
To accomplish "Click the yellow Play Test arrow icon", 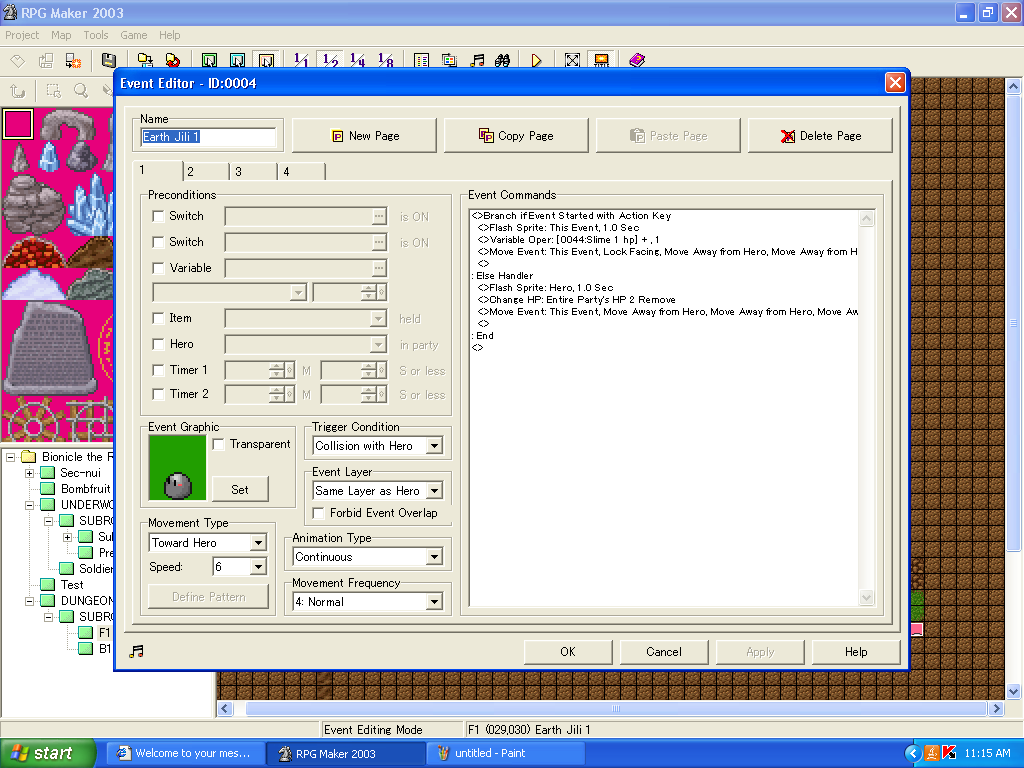I will tap(537, 61).
